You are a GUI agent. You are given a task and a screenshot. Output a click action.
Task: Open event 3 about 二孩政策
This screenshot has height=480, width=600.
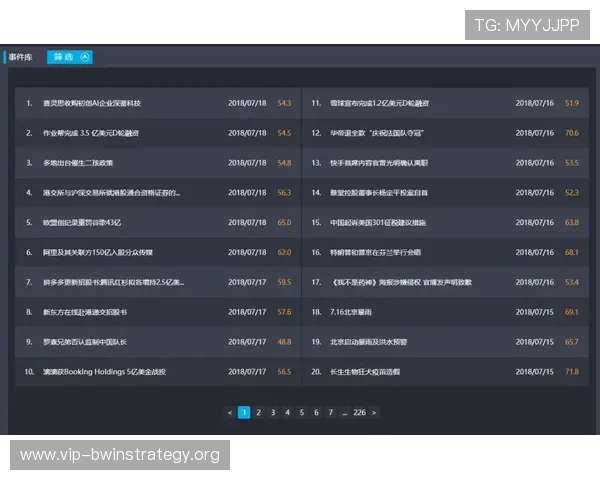tap(78, 163)
